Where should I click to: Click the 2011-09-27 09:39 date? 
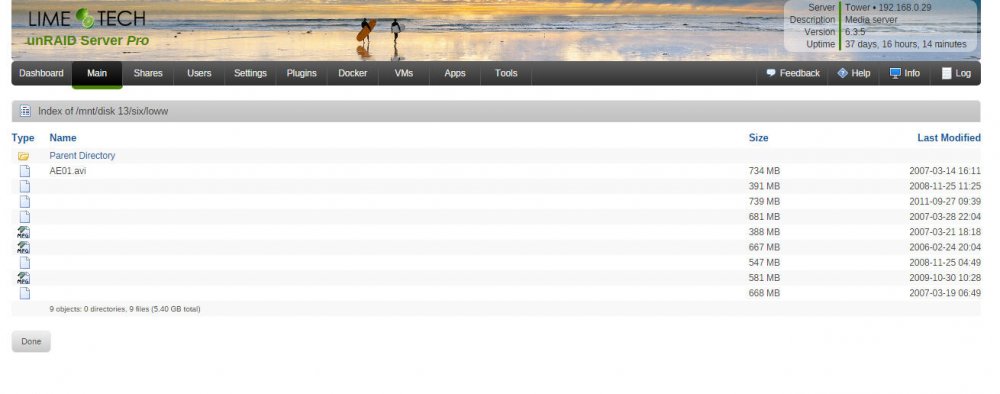point(945,201)
